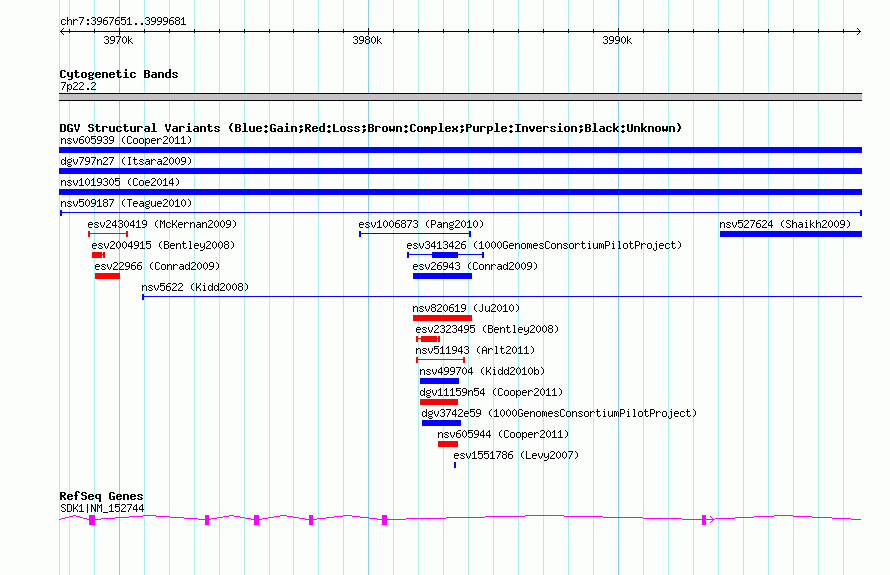Select the nsv509187 (Teague2010) label
890x575 pixels.
pos(126,203)
